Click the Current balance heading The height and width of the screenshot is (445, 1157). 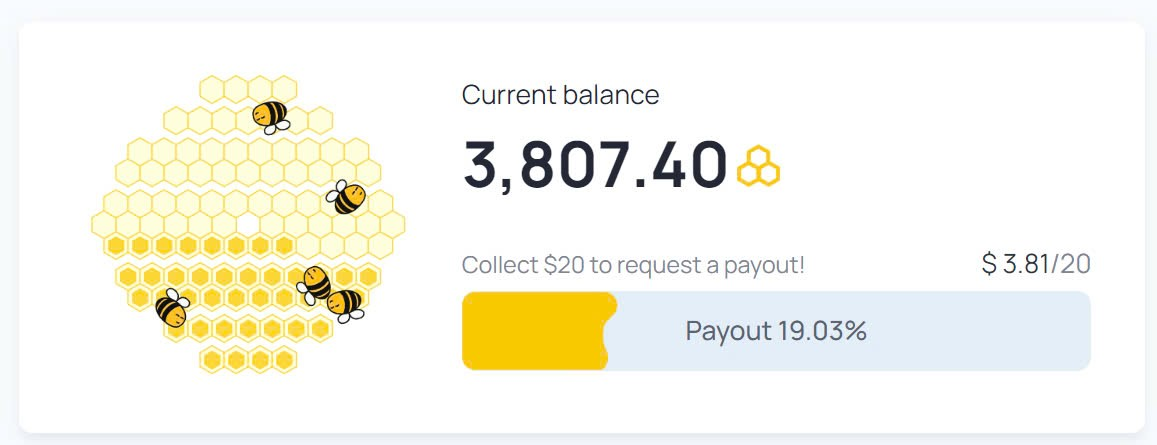pos(560,95)
